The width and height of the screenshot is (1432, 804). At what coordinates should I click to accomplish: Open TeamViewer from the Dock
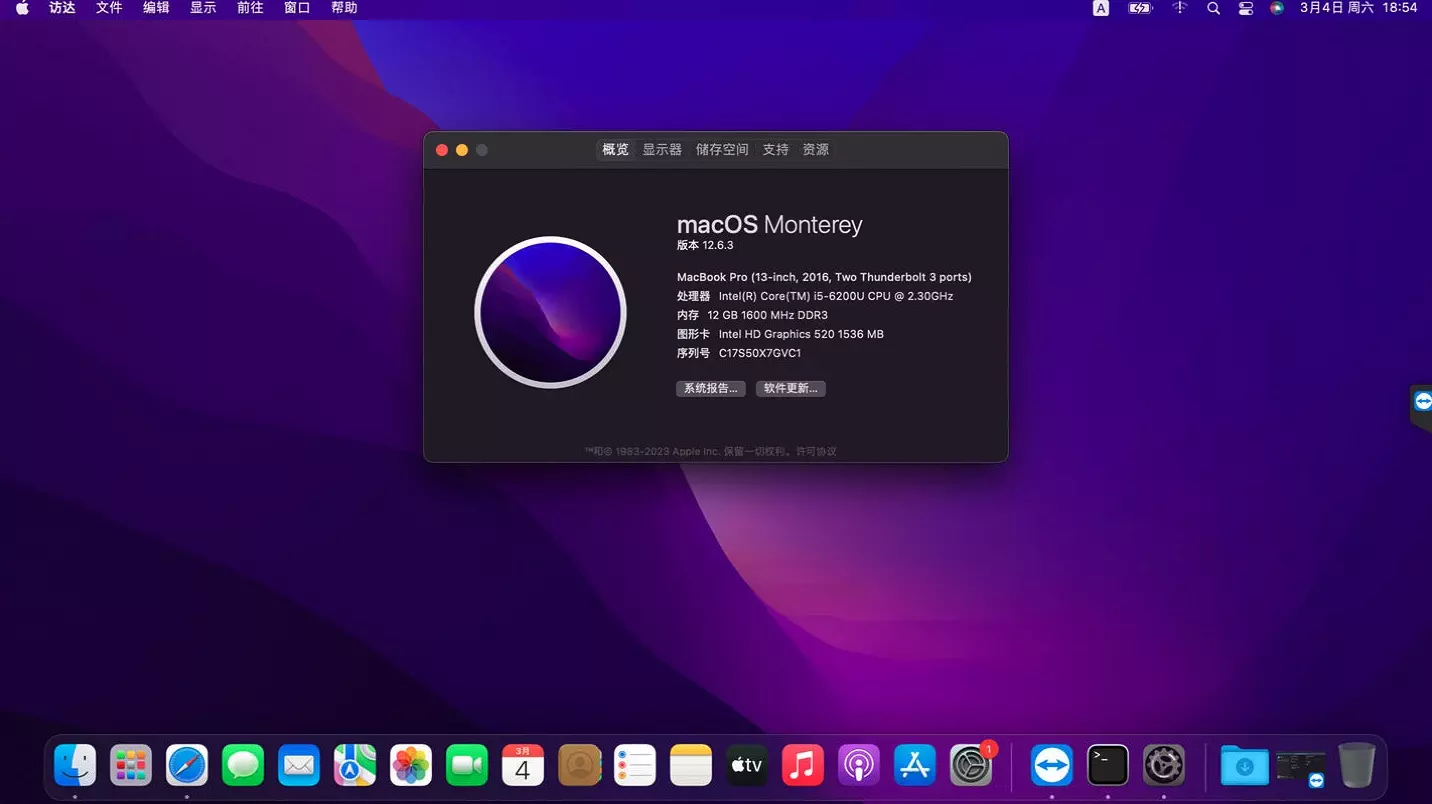[x=1051, y=765]
